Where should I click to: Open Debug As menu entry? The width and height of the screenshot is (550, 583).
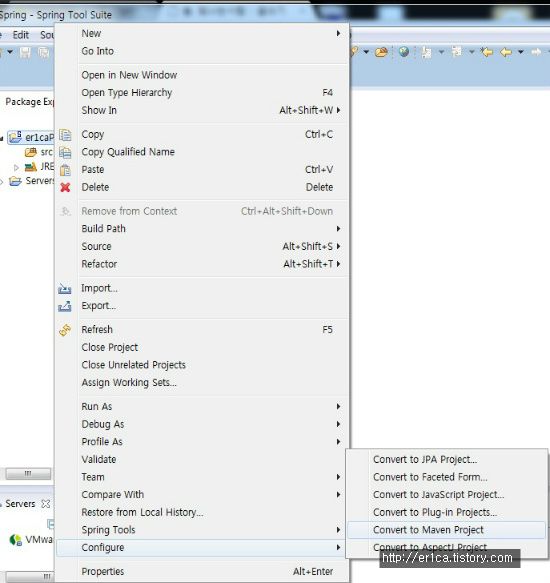tap(202, 424)
